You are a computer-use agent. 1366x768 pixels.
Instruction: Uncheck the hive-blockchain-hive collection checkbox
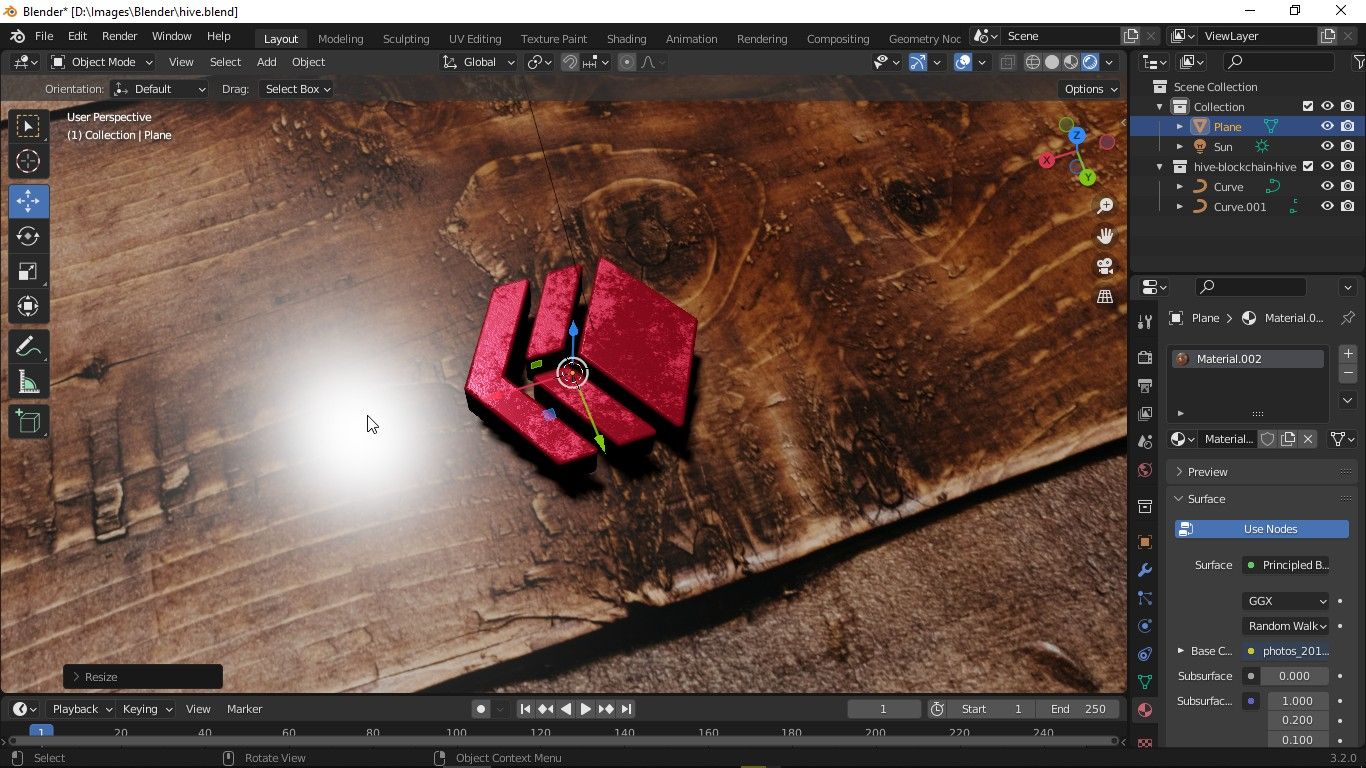(x=1308, y=167)
